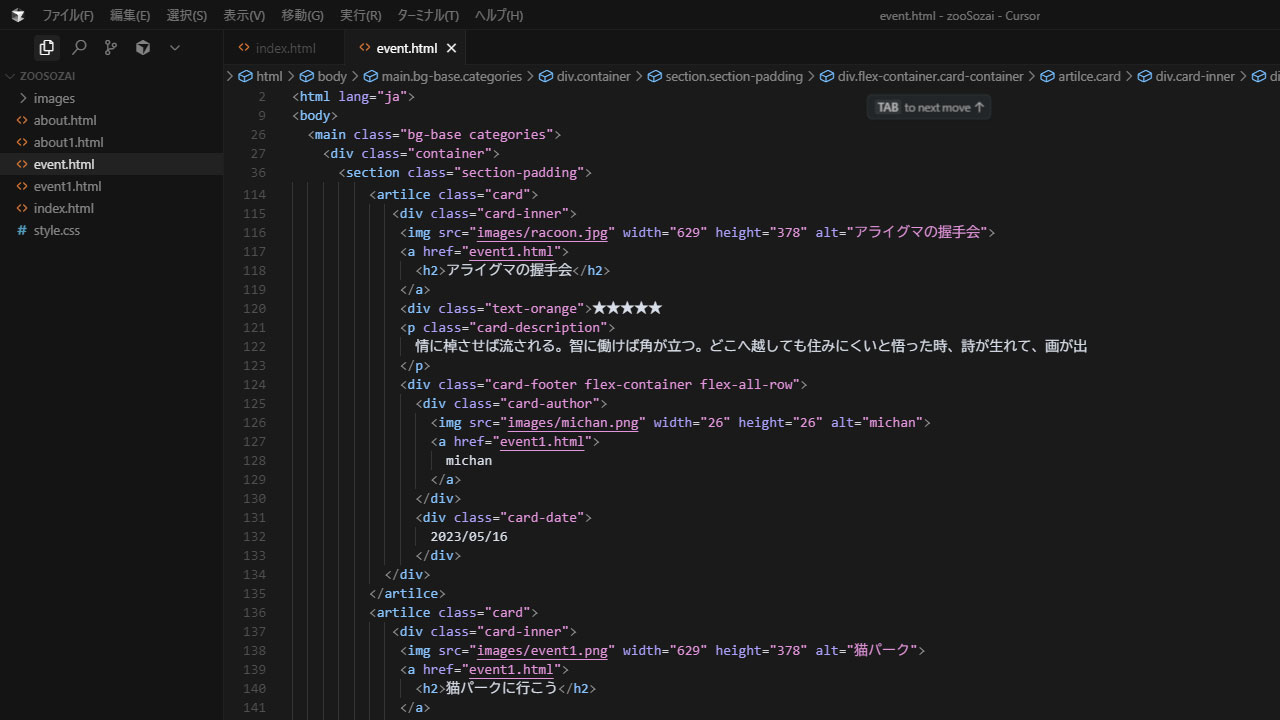Open the 表示(V) menu

tap(244, 15)
